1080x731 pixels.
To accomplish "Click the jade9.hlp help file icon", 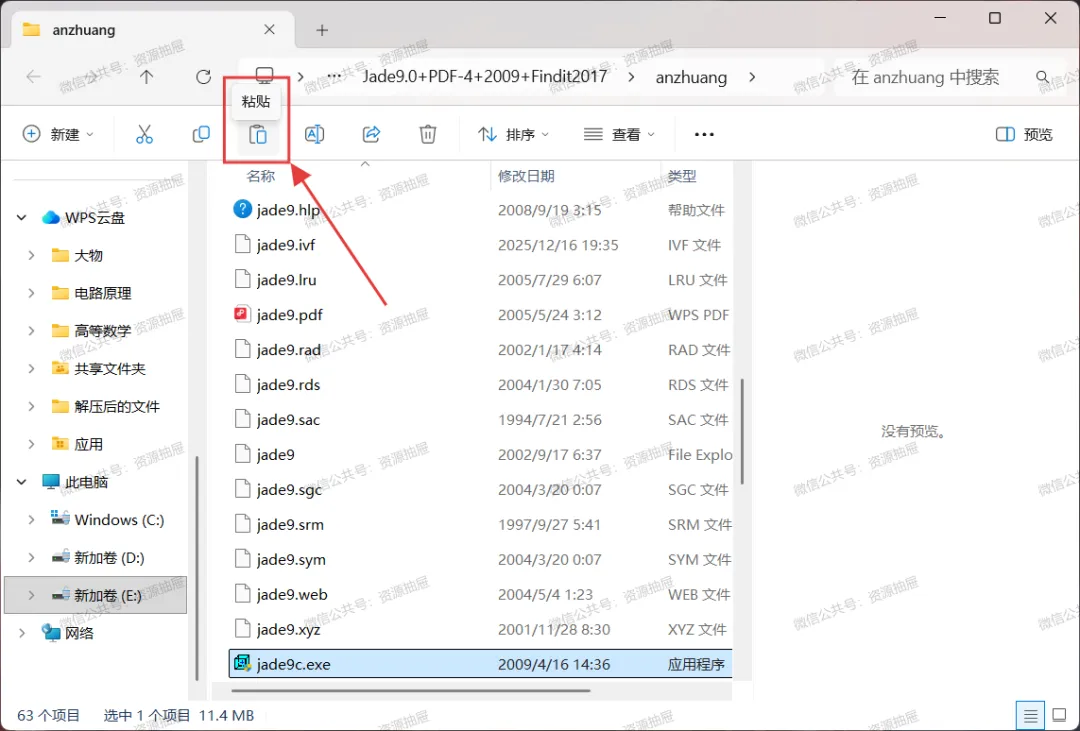I will pyautogui.click(x=242, y=209).
